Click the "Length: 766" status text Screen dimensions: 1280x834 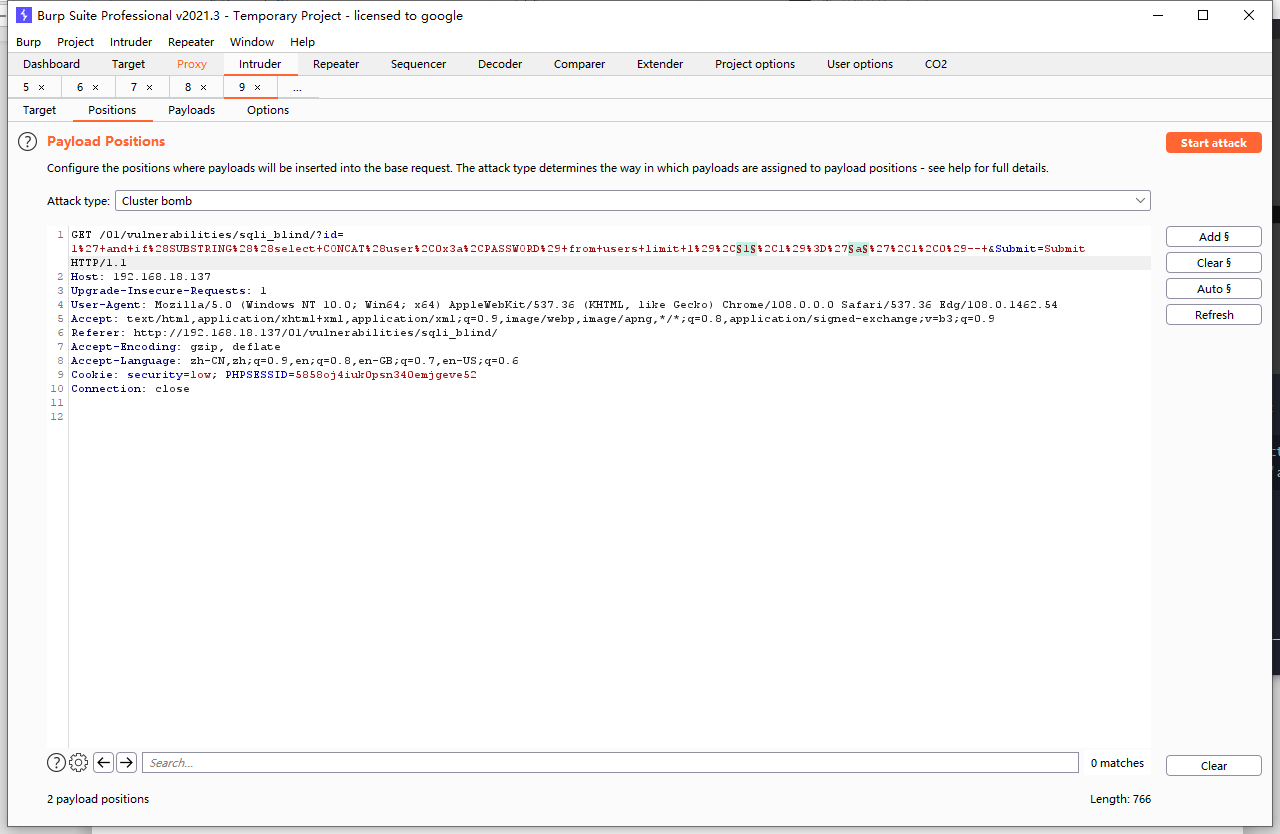pyautogui.click(x=1121, y=799)
